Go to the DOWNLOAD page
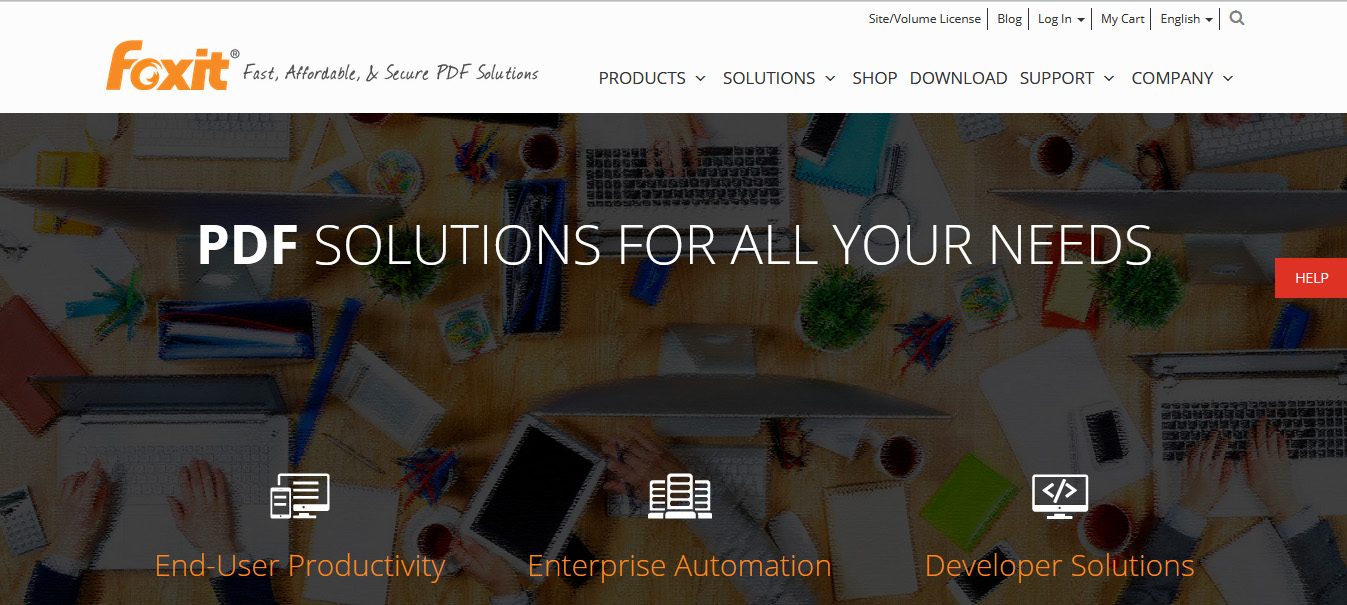1347x605 pixels. coord(958,78)
